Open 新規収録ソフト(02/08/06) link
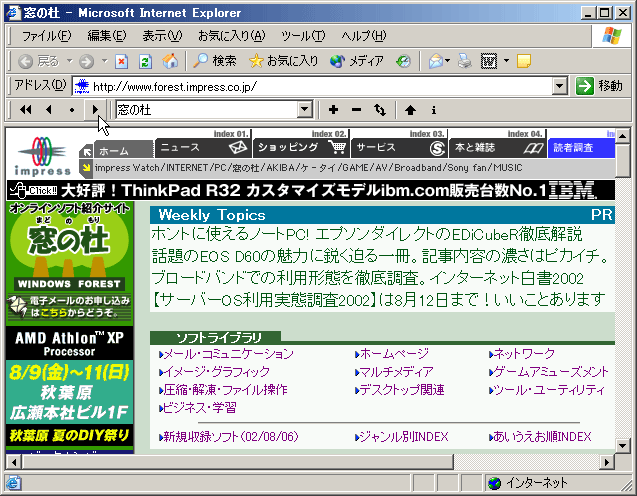 (229, 437)
